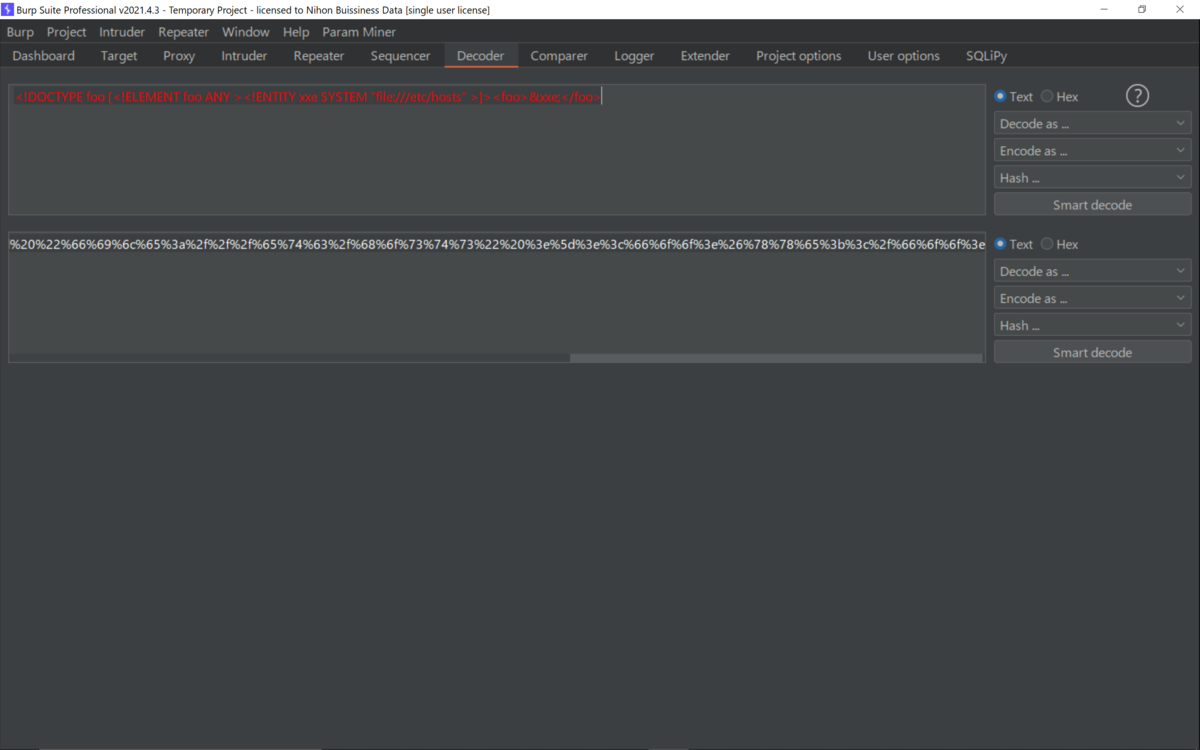This screenshot has height=750, width=1200.
Task: Open 'Decode as ...' dropdown of lower pane
Action: [x=1092, y=271]
